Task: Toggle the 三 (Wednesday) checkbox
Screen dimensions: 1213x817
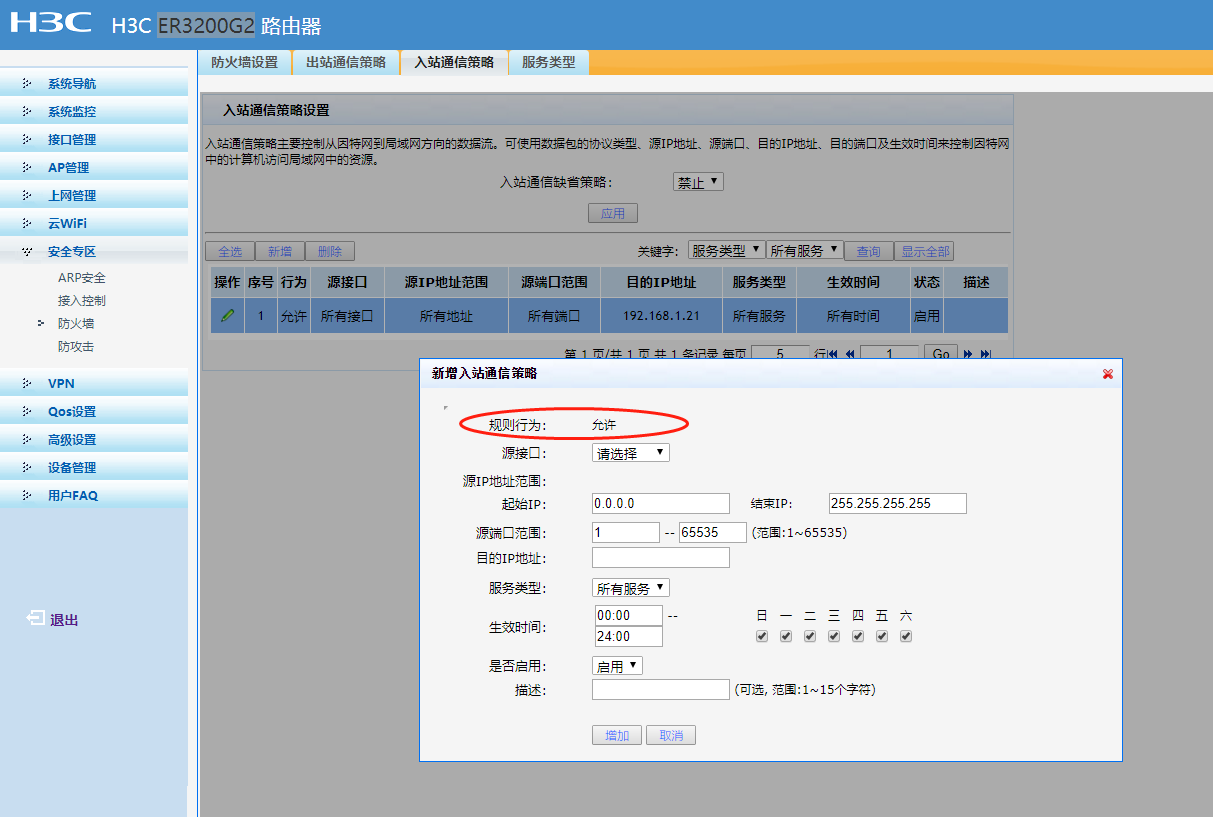Action: pyautogui.click(x=834, y=636)
